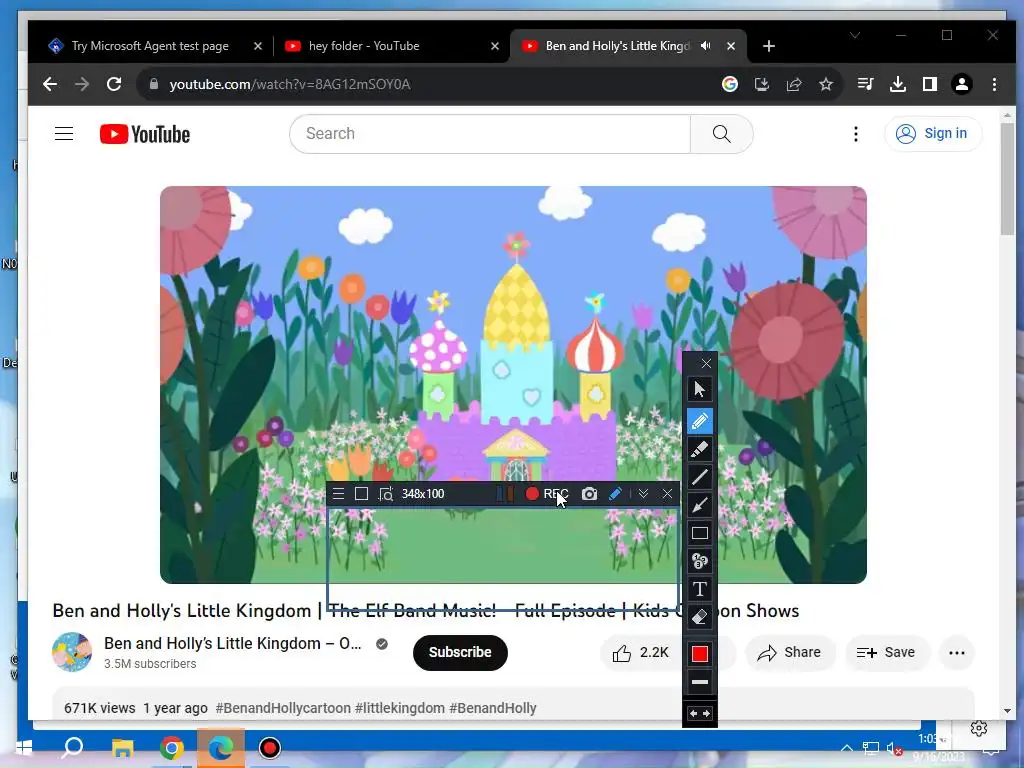The height and width of the screenshot is (768, 1024).
Task: Click the Sign in button
Action: (933, 134)
